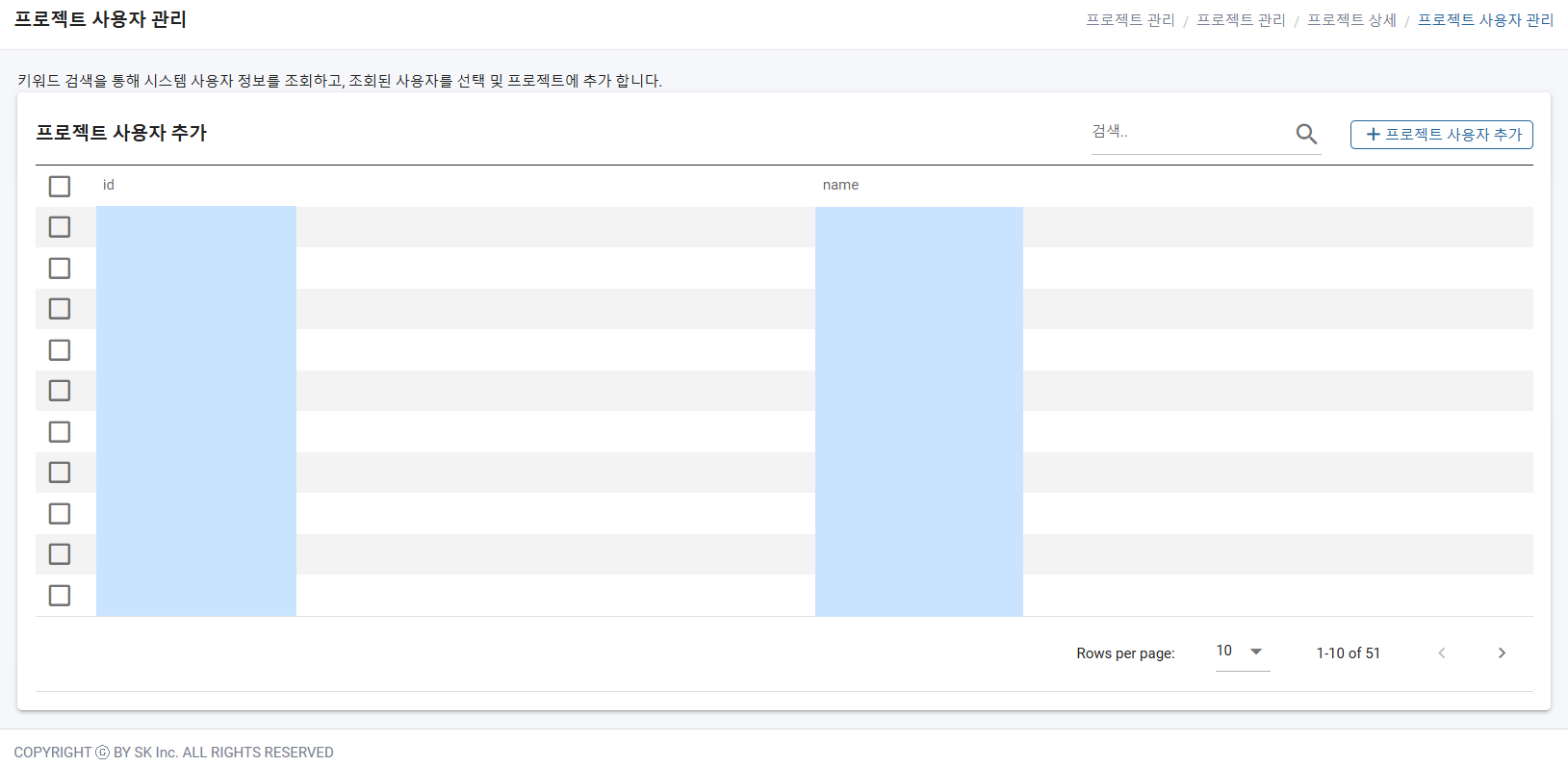
Task: Click 프로젝트 사용자 관리 breadcrumb
Action: pos(1485,20)
